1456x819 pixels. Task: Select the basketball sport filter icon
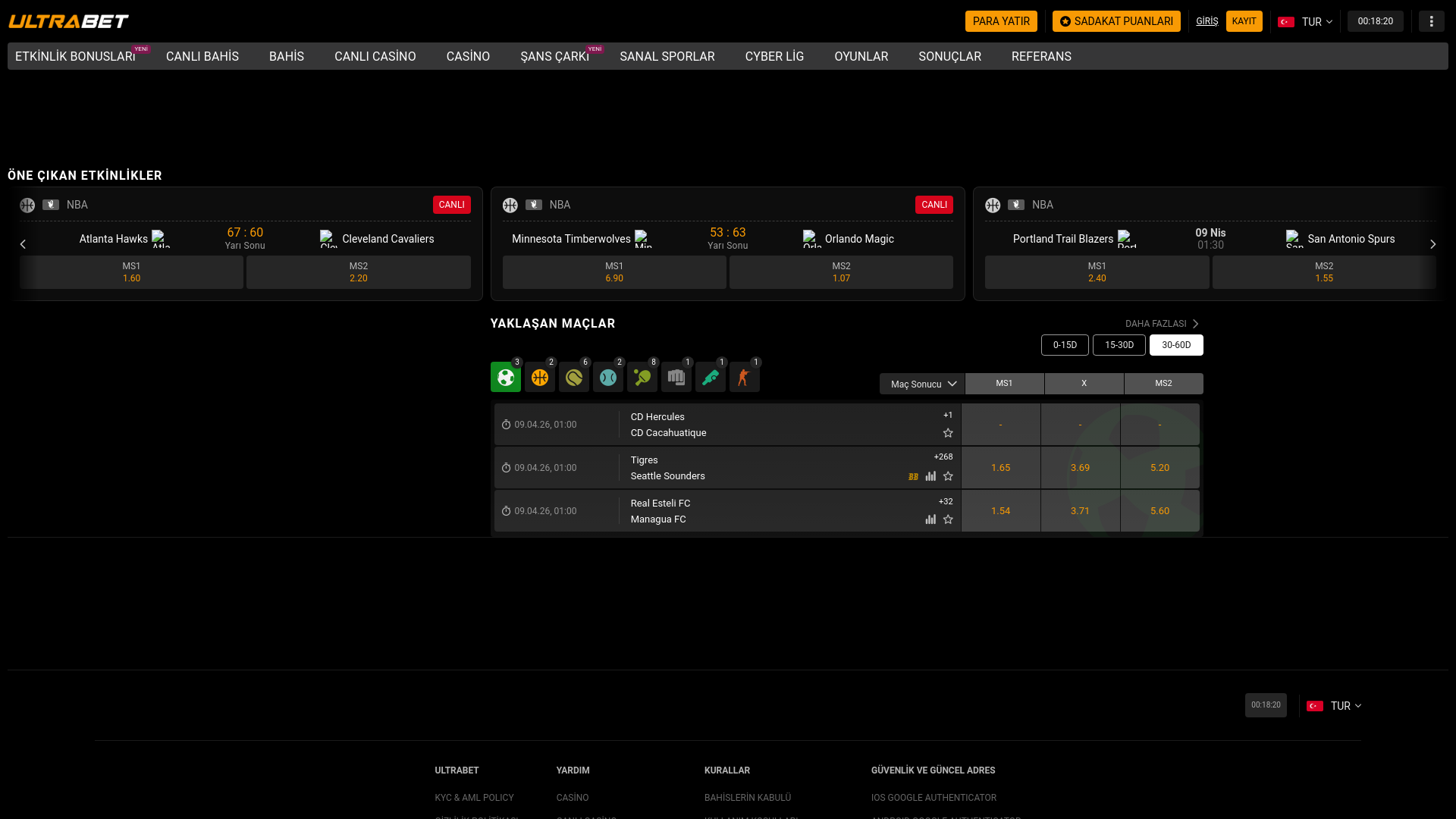coord(539,377)
